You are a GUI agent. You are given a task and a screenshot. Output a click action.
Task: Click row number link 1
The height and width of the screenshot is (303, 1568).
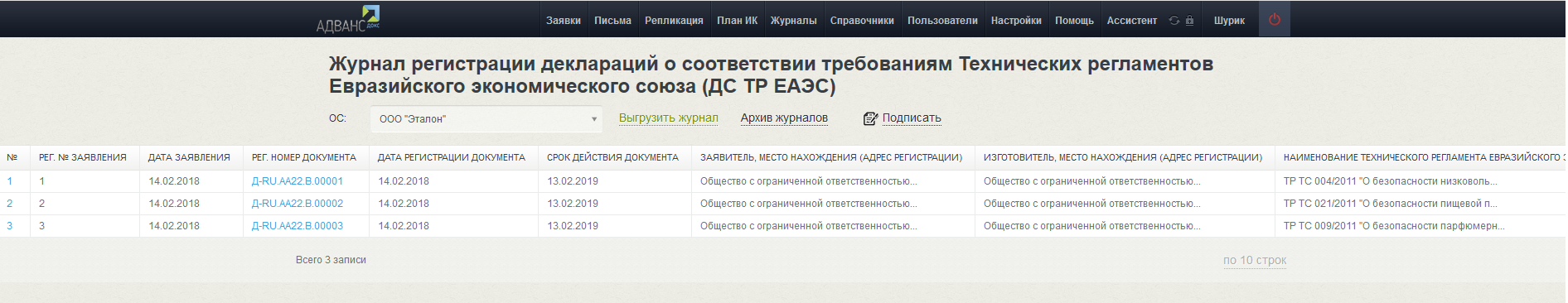point(10,181)
